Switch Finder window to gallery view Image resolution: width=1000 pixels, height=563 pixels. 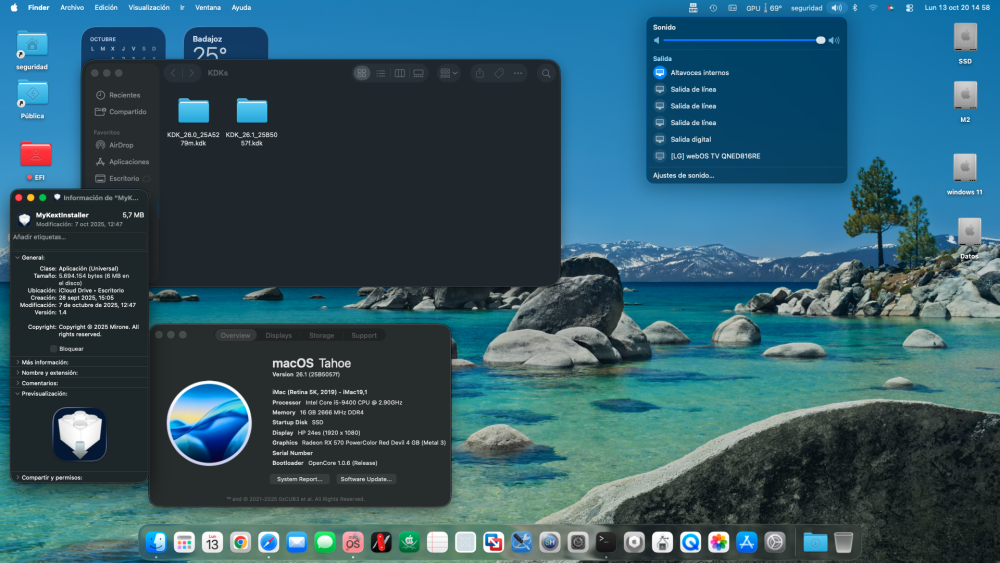tap(418, 73)
